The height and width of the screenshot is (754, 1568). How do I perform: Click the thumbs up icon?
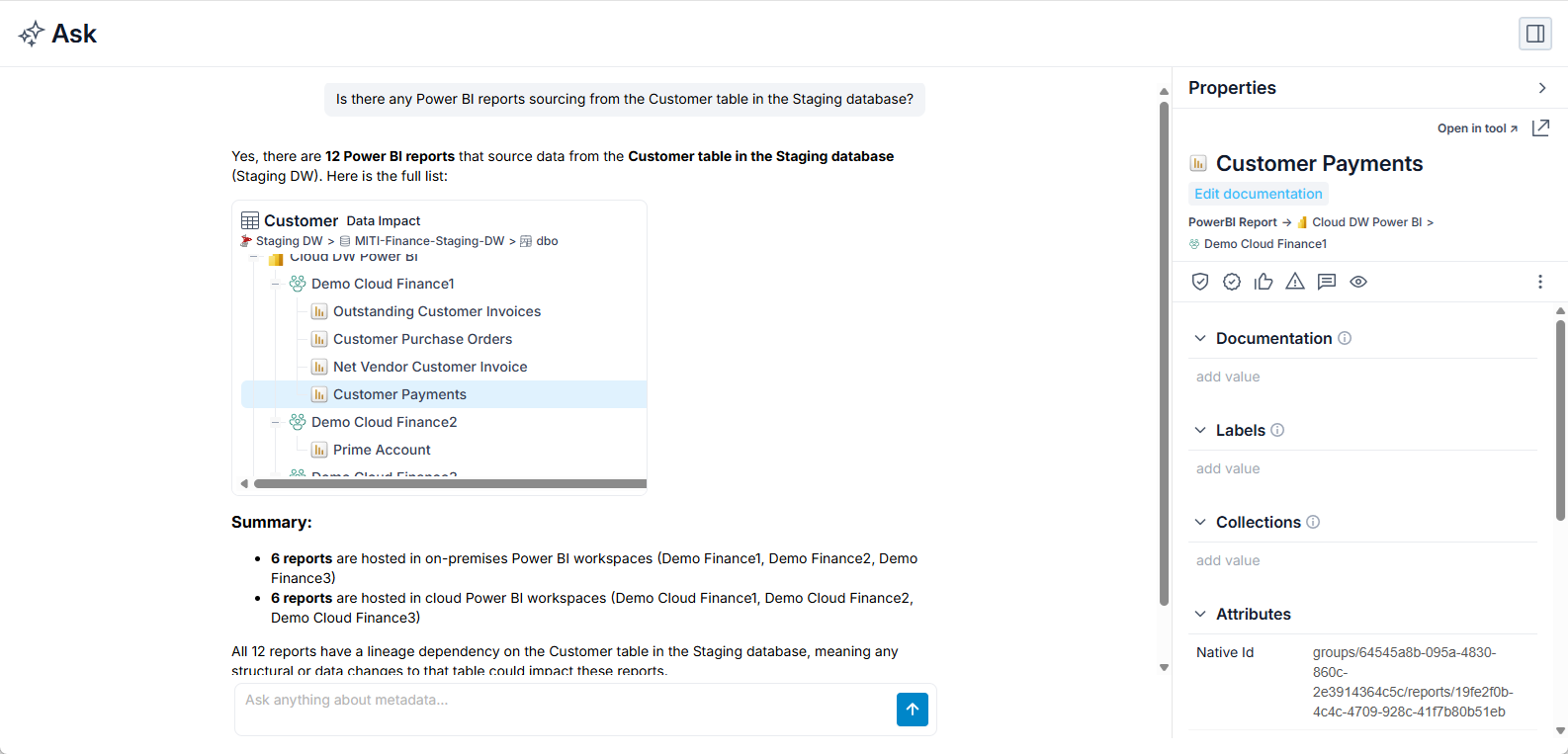coord(1263,282)
